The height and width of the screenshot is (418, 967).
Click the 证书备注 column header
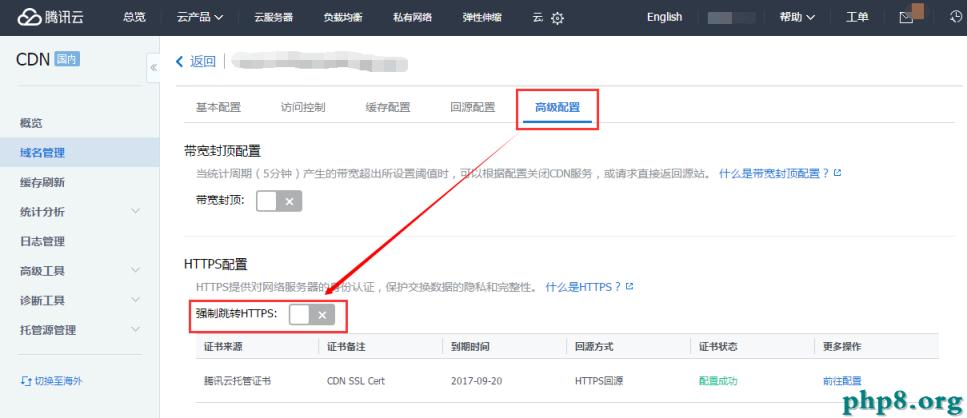[347, 346]
